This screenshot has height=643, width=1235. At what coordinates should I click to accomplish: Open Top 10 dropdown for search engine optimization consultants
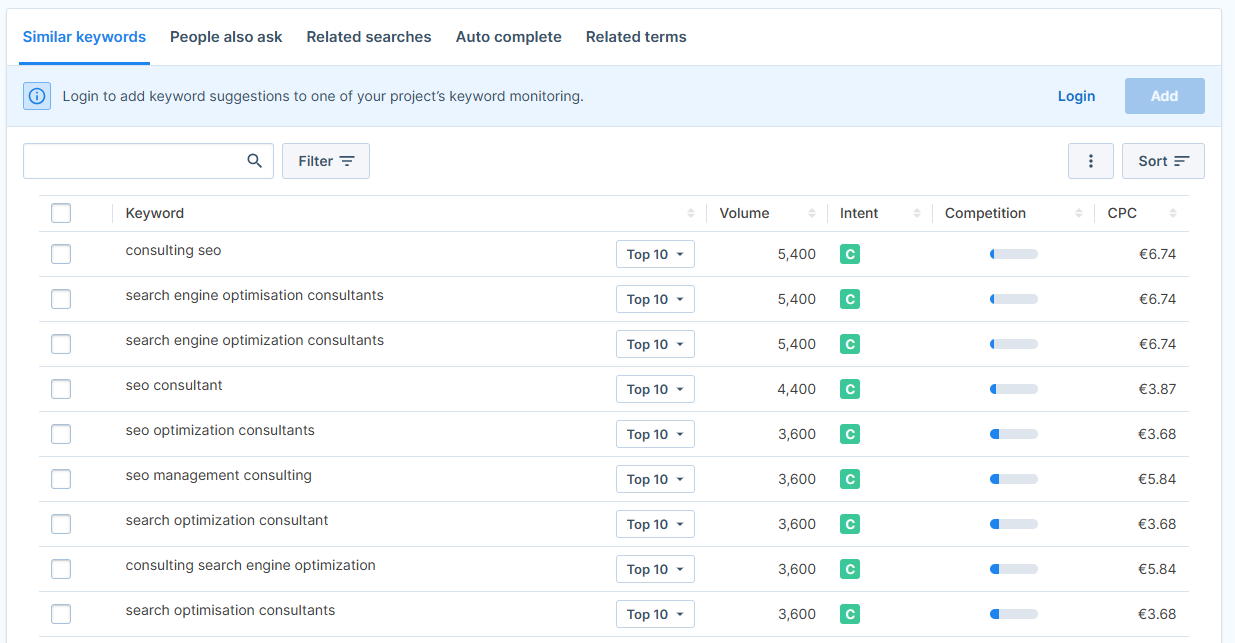(655, 344)
